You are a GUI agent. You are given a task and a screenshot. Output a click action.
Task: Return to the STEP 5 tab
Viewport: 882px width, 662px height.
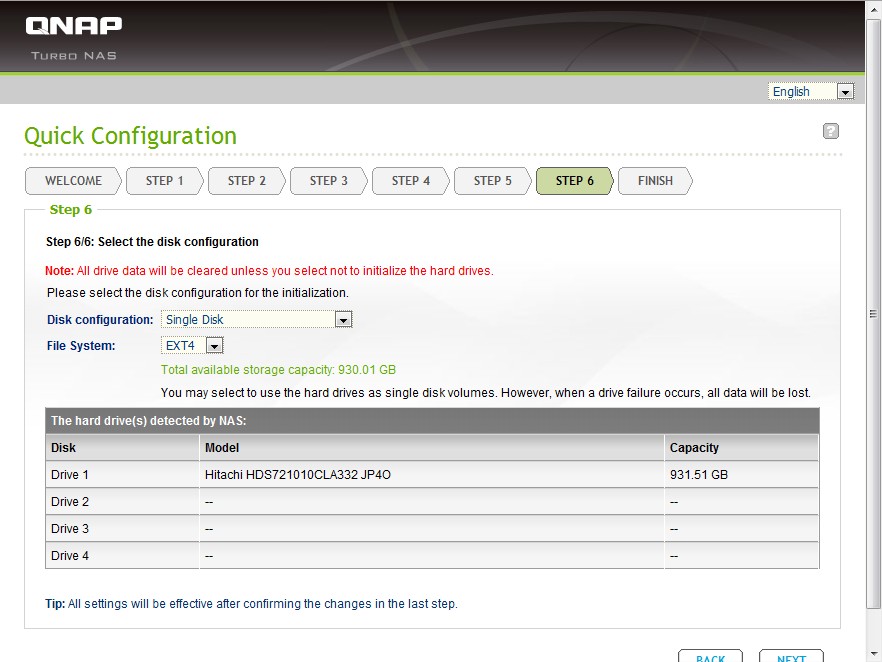[x=493, y=181]
